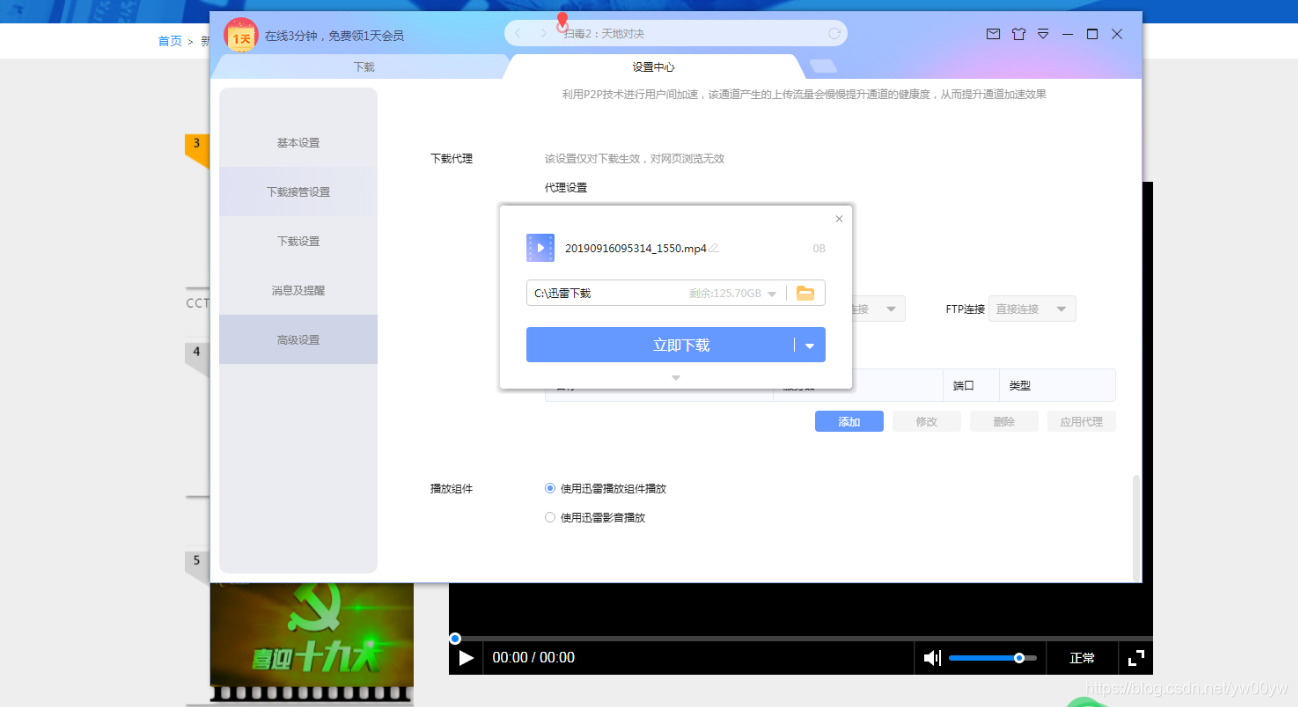1298x707 pixels.
Task: Switch to the 设置中心 tab
Action: coord(653,67)
